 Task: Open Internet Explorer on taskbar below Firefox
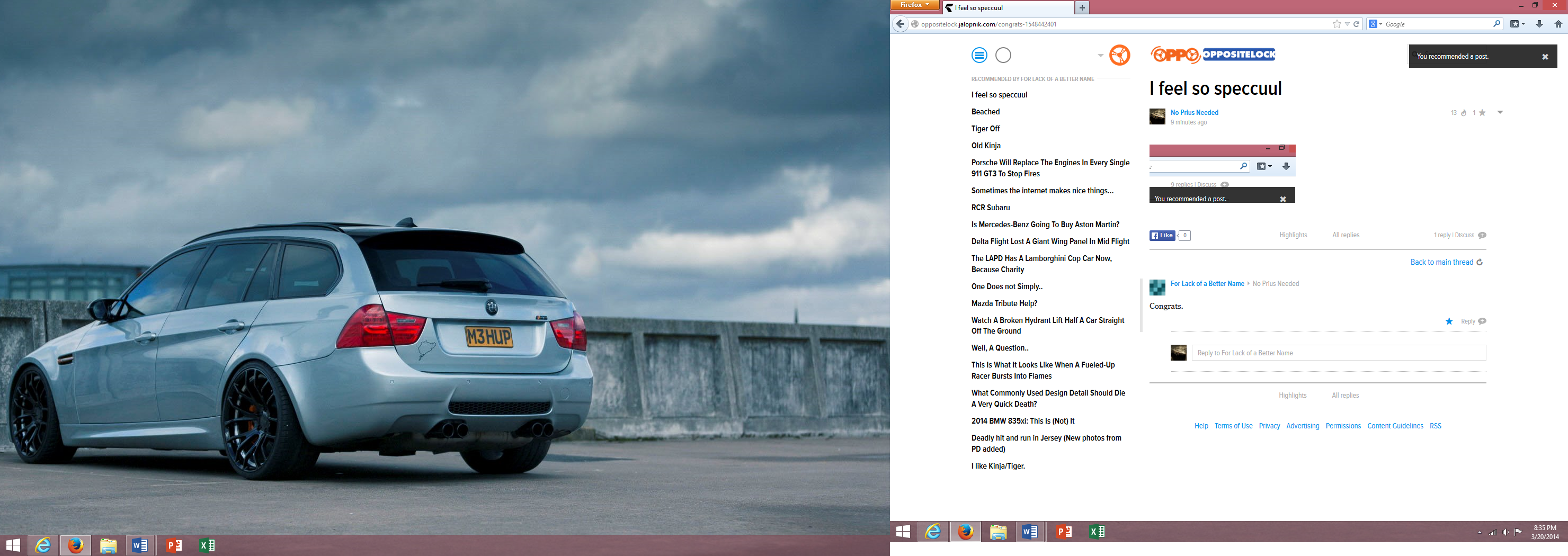933,532
